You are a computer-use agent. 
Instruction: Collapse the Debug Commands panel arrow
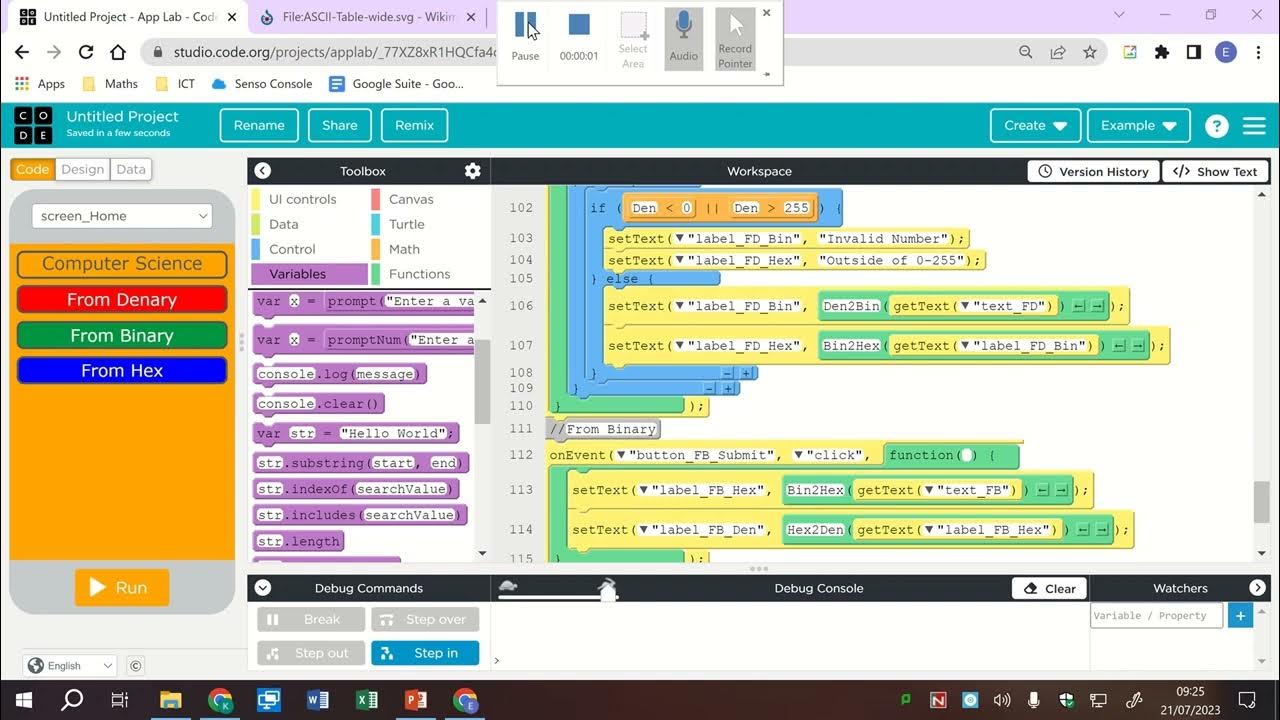point(263,588)
